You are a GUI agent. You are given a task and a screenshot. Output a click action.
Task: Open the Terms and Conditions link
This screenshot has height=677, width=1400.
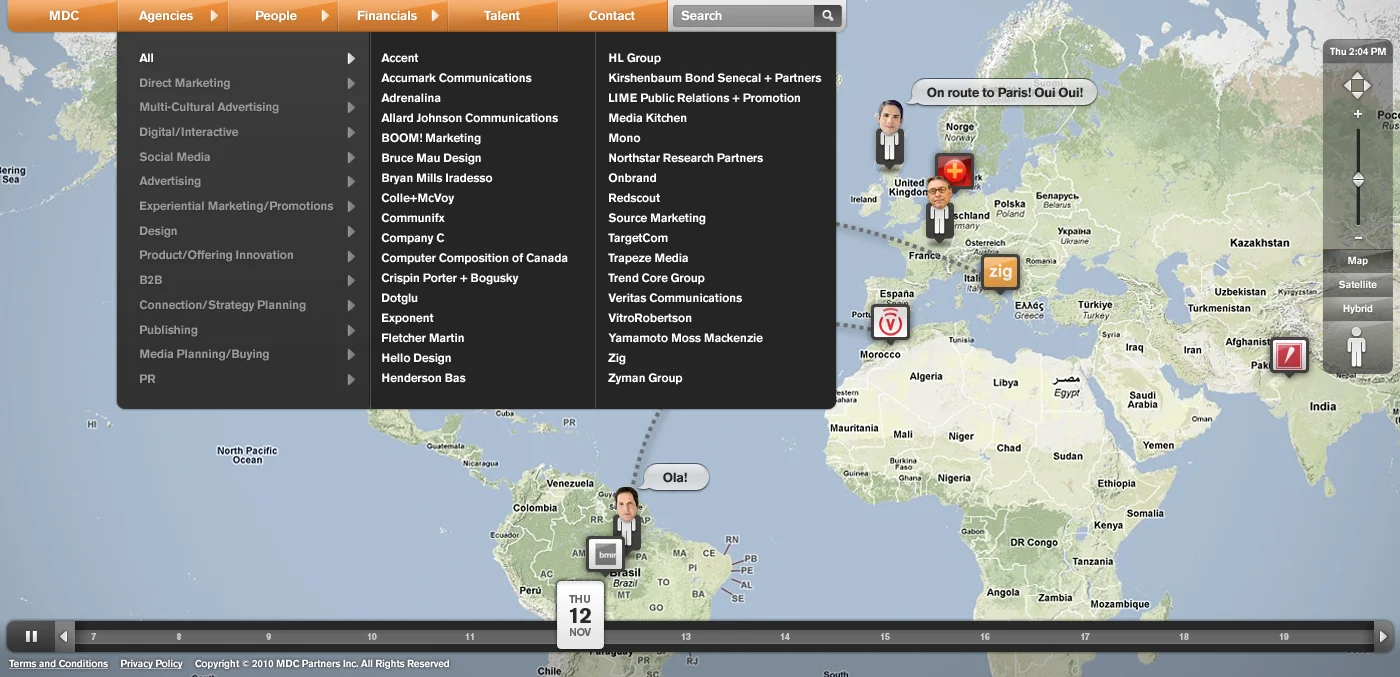pos(59,664)
